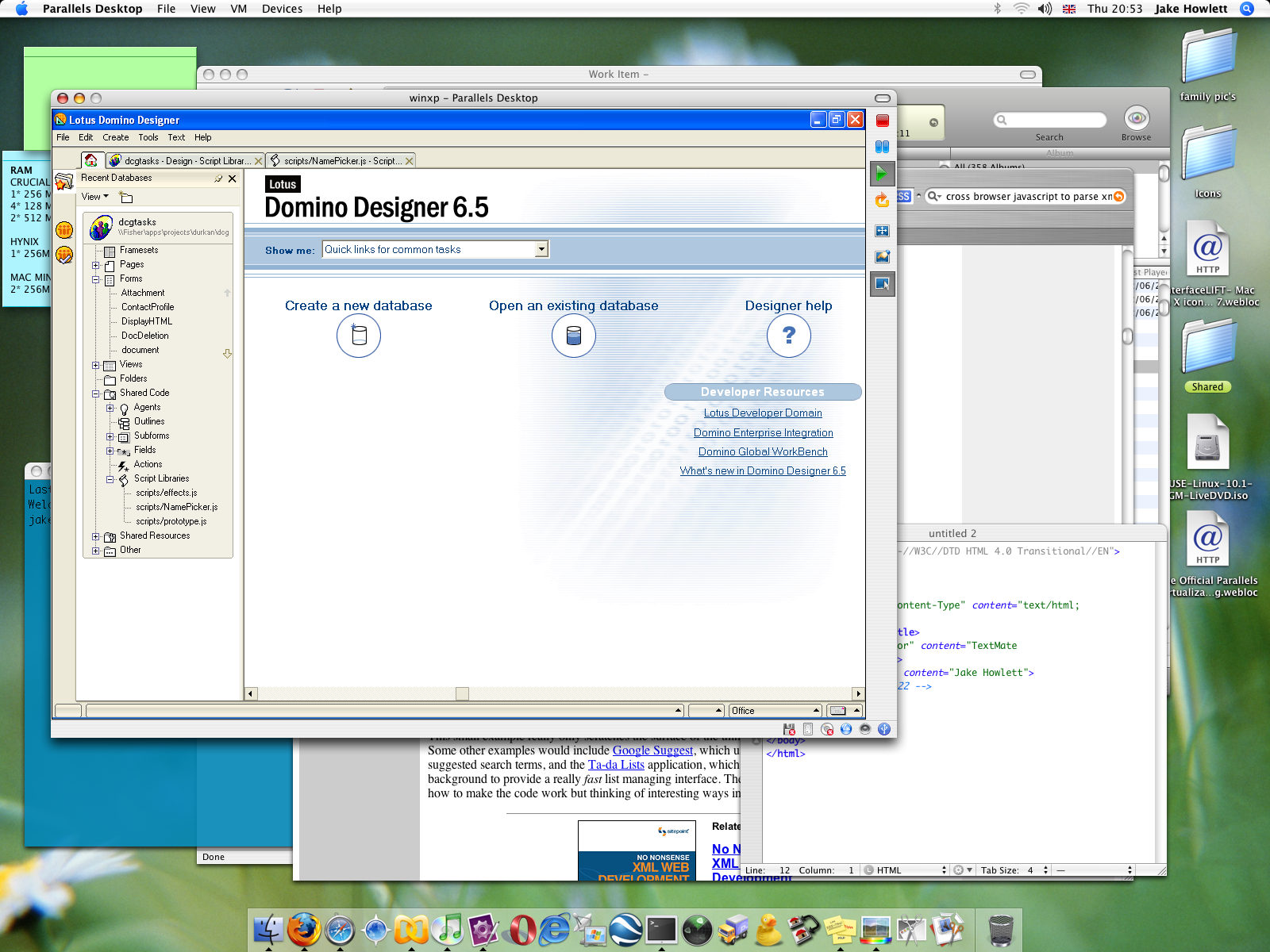1270x952 pixels.
Task: Close the Recent Databases pane
Action: click(232, 178)
